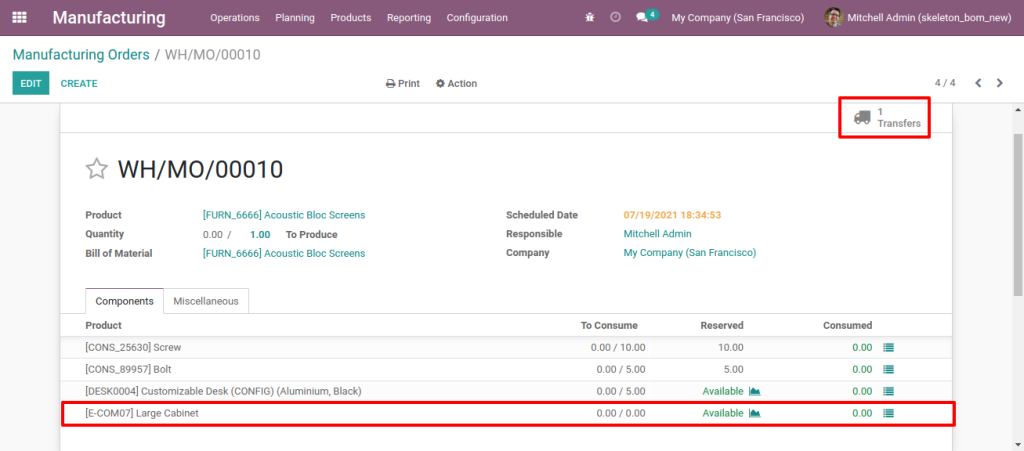
Task: Mark WH/MO/00010 as favorite with star
Action: pyautogui.click(x=96, y=169)
